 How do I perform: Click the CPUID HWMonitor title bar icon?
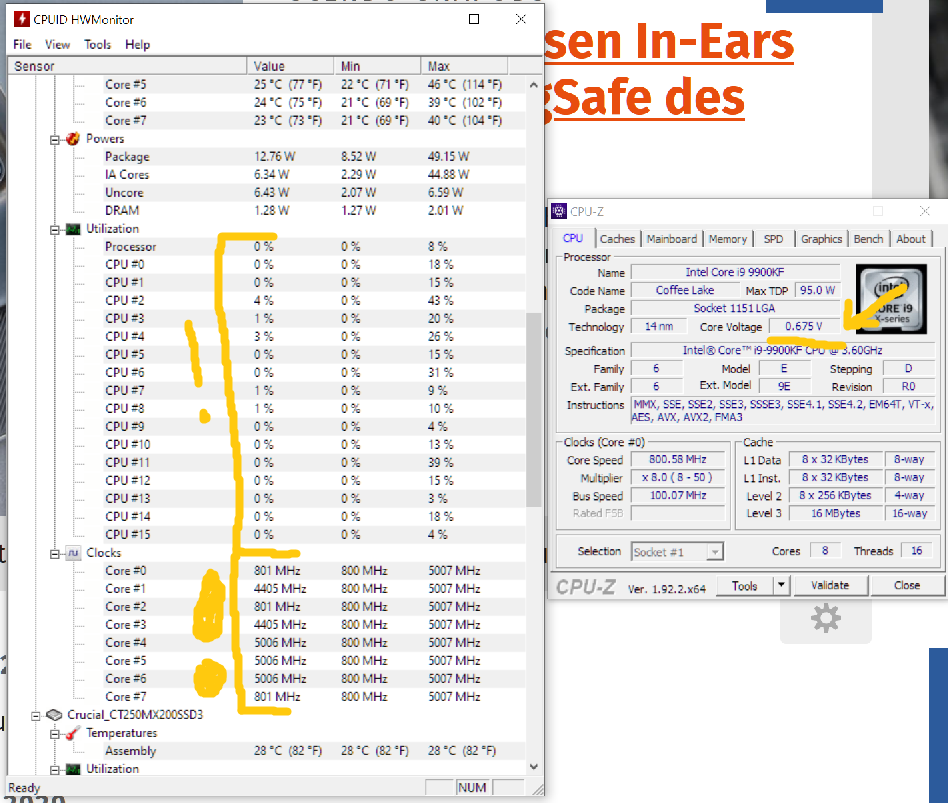click(22, 19)
